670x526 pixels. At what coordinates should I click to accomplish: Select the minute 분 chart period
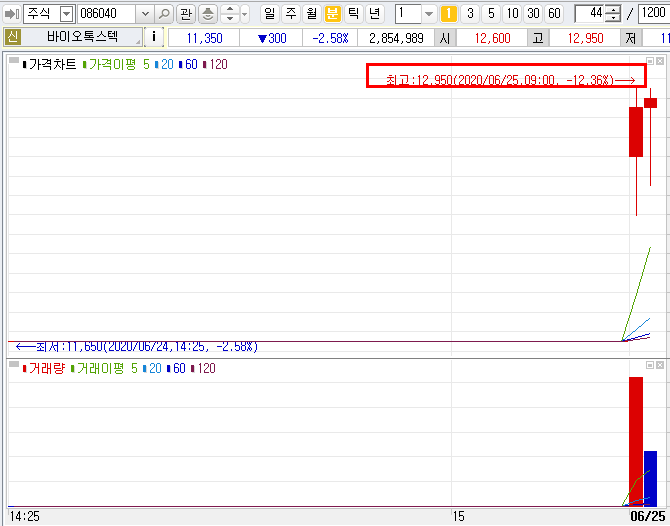click(332, 14)
